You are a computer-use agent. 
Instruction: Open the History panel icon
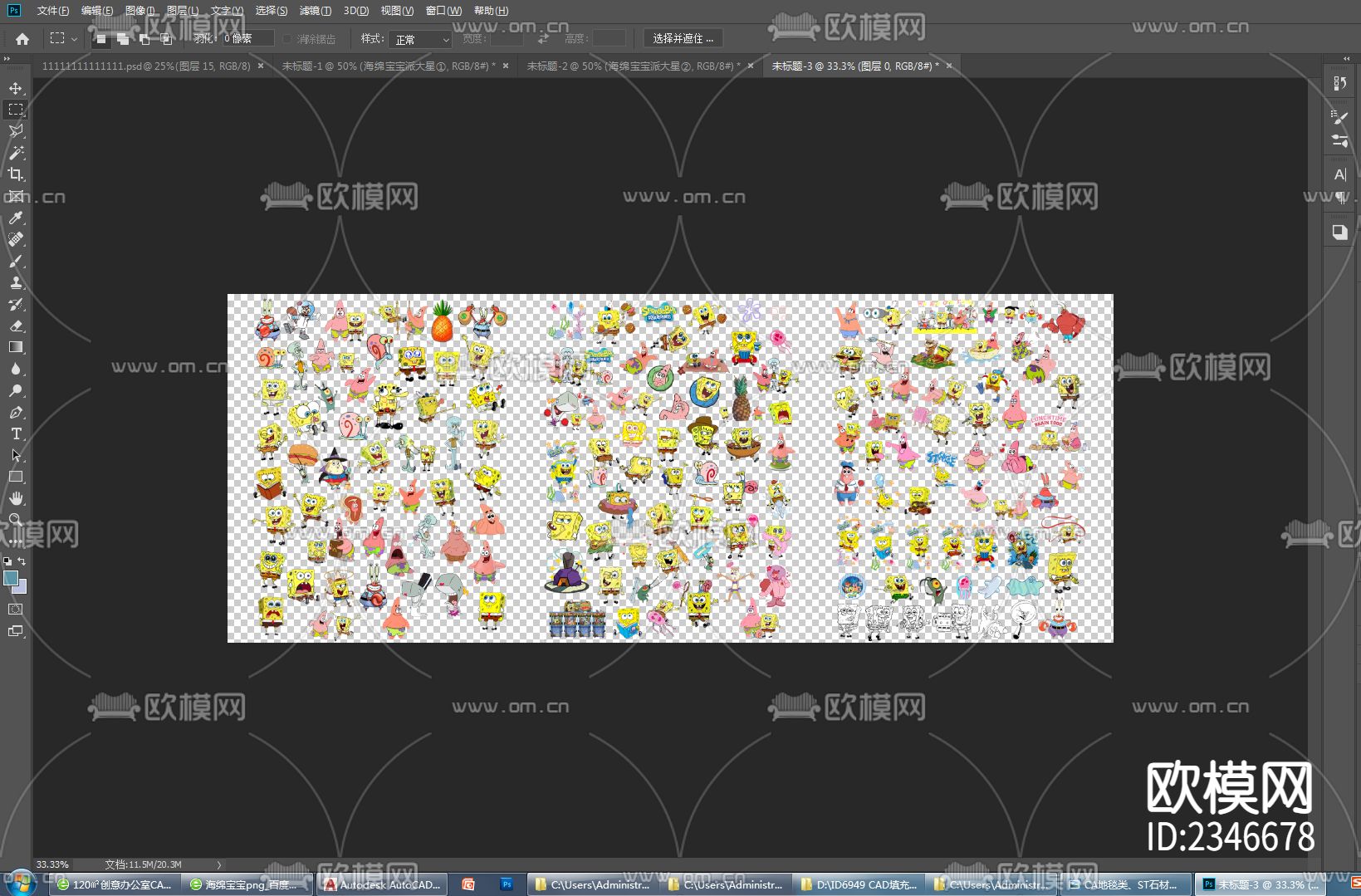point(1339,84)
